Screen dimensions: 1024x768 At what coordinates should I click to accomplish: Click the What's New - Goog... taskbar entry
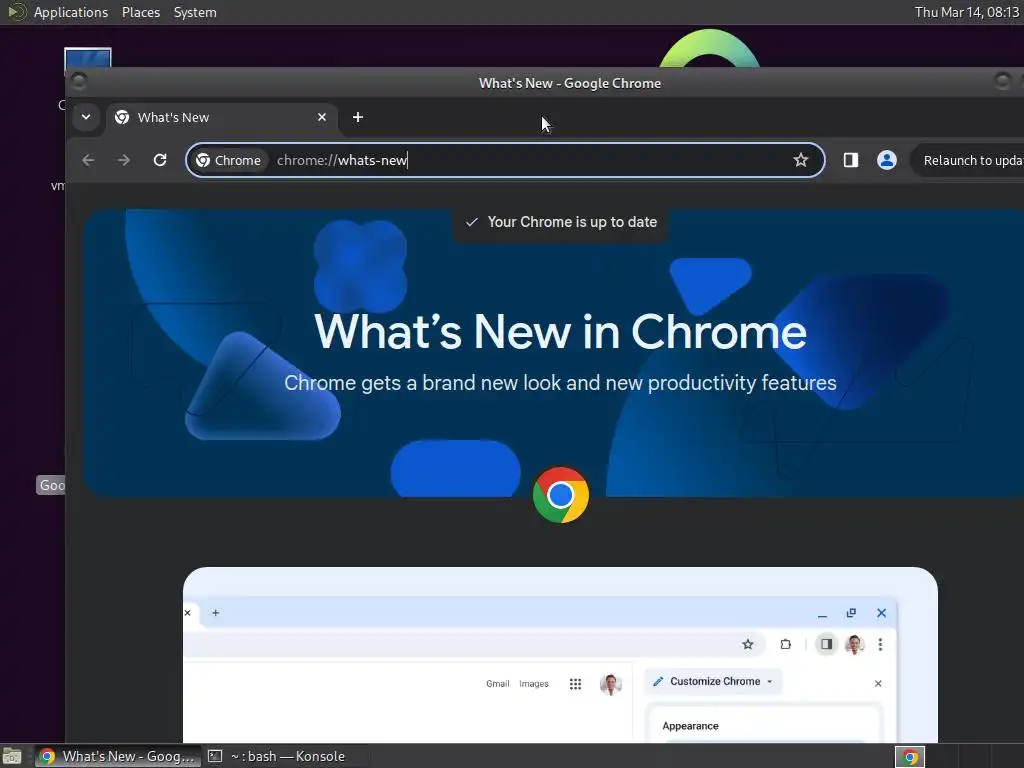118,756
